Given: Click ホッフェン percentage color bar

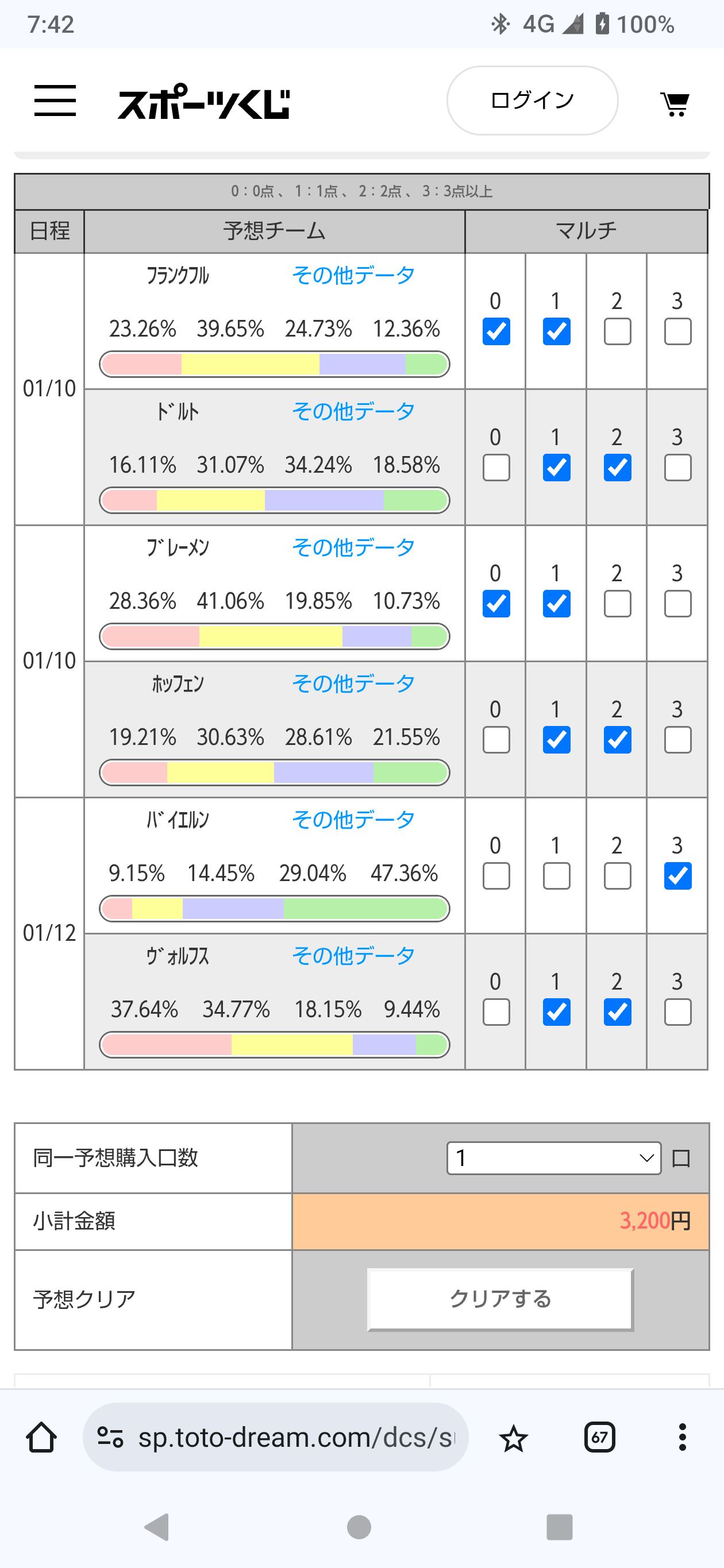Looking at the screenshot, I should (x=274, y=773).
